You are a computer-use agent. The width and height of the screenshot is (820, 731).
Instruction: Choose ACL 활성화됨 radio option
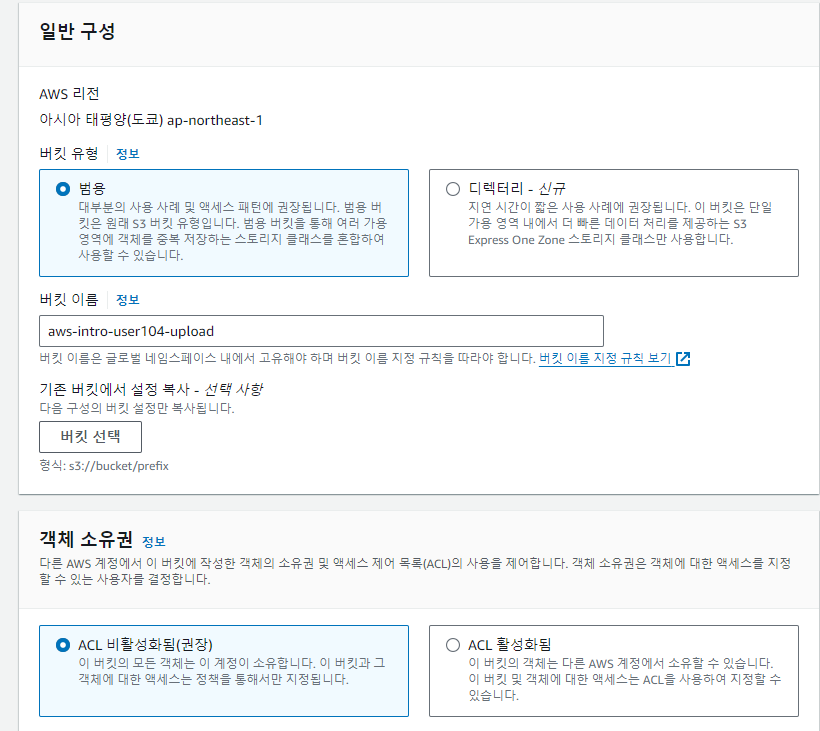click(453, 645)
